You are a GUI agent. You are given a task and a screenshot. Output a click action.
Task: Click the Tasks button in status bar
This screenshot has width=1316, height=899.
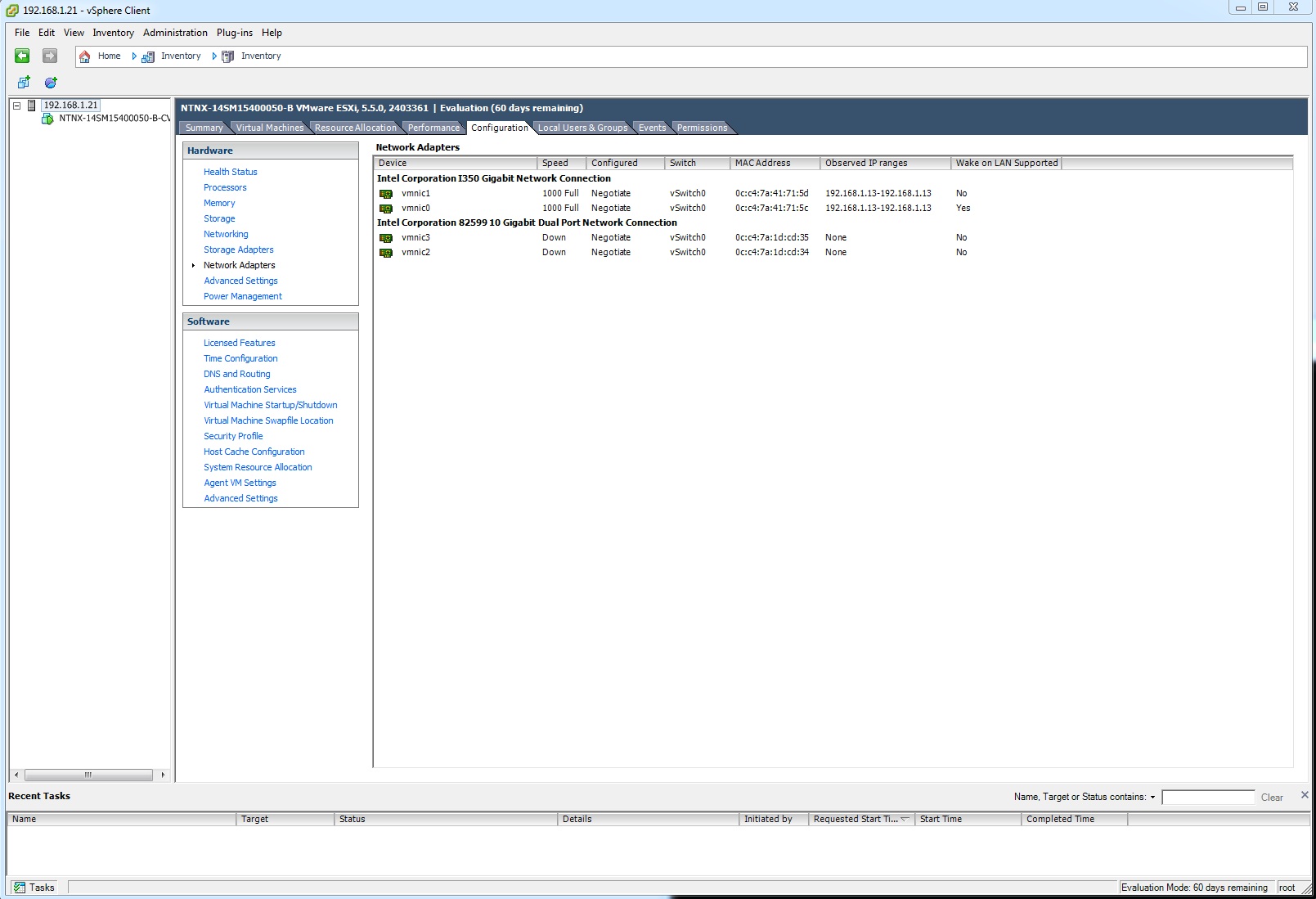(x=34, y=888)
